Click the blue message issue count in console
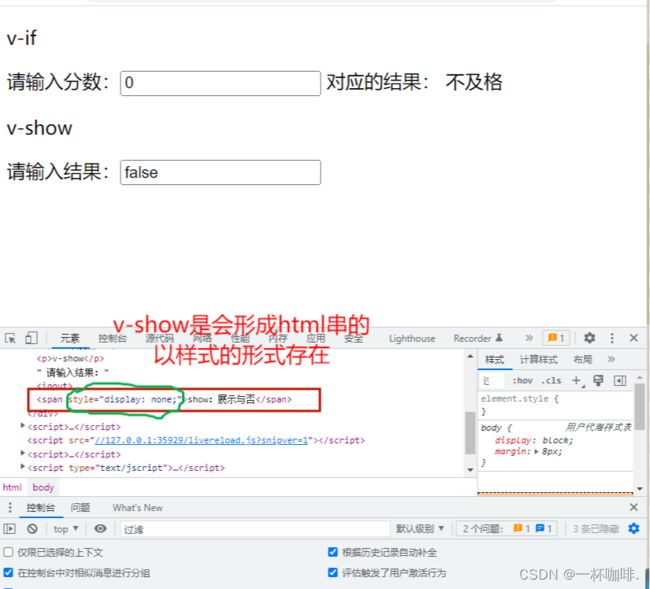The height and width of the screenshot is (589, 650). 543,528
